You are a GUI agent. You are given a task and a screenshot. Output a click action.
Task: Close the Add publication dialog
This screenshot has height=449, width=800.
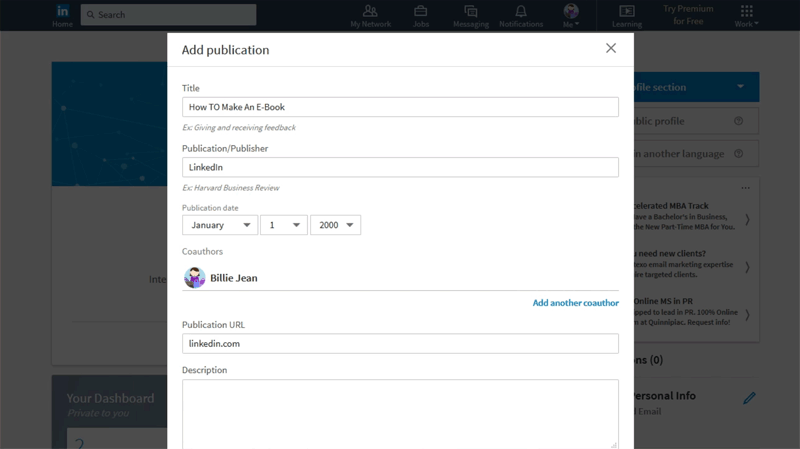pyautogui.click(x=611, y=48)
